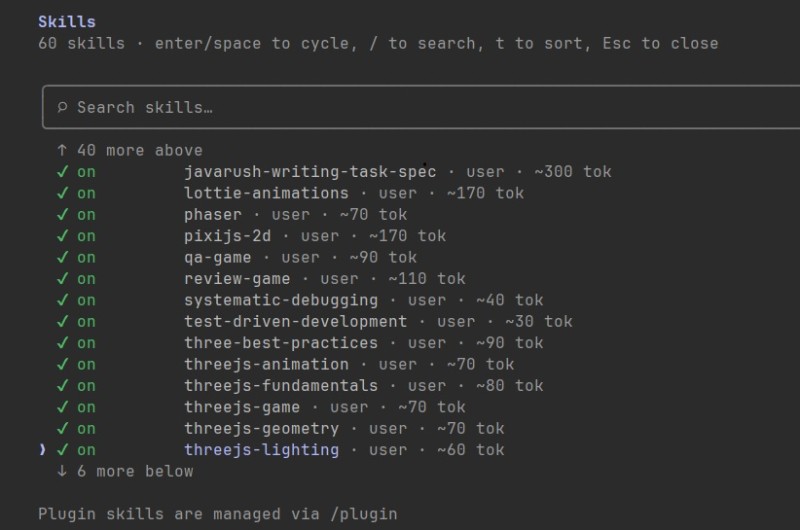
Task: Select the review-game skill name
Action: (x=237, y=279)
